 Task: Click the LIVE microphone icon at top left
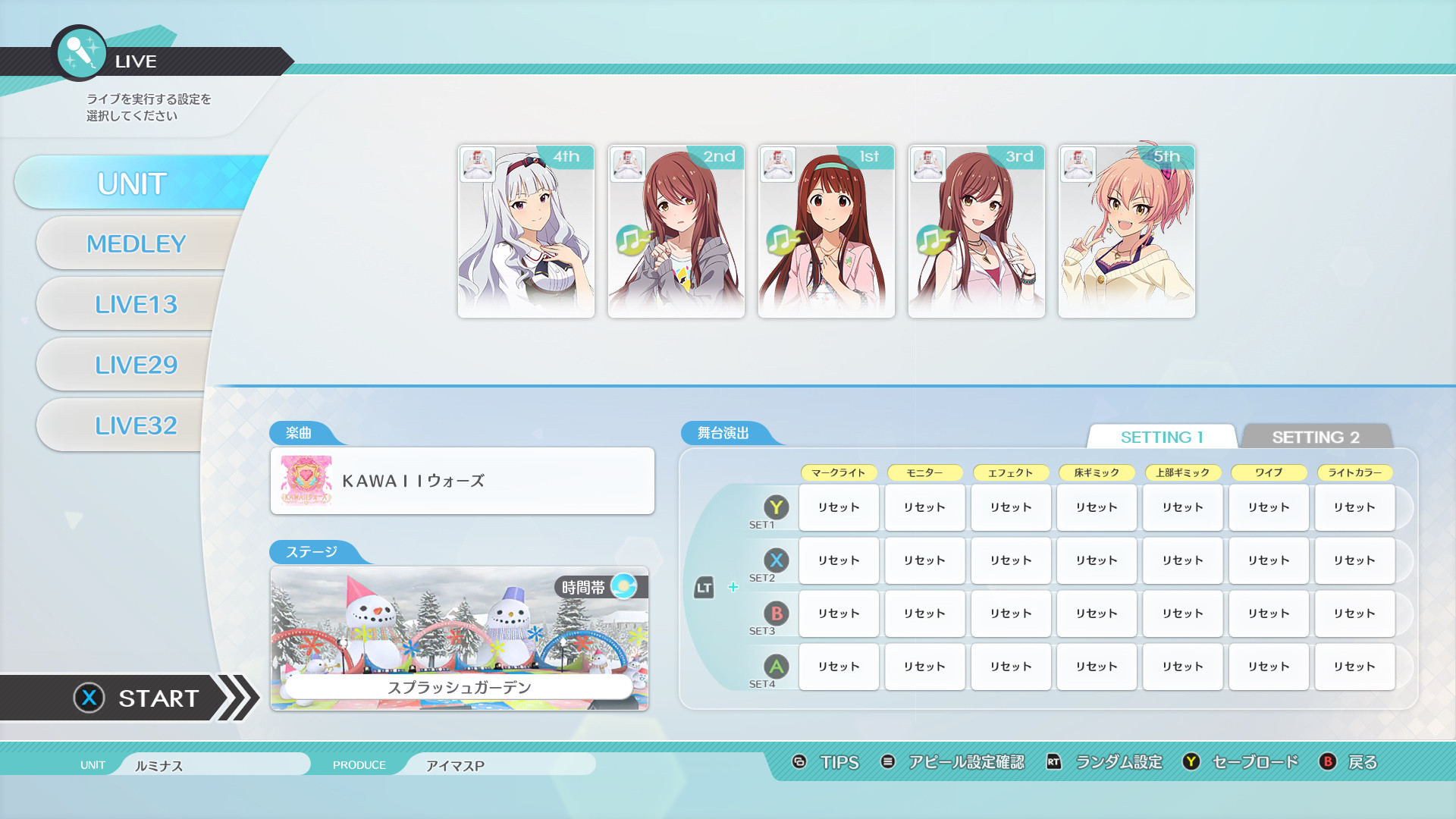point(80,53)
